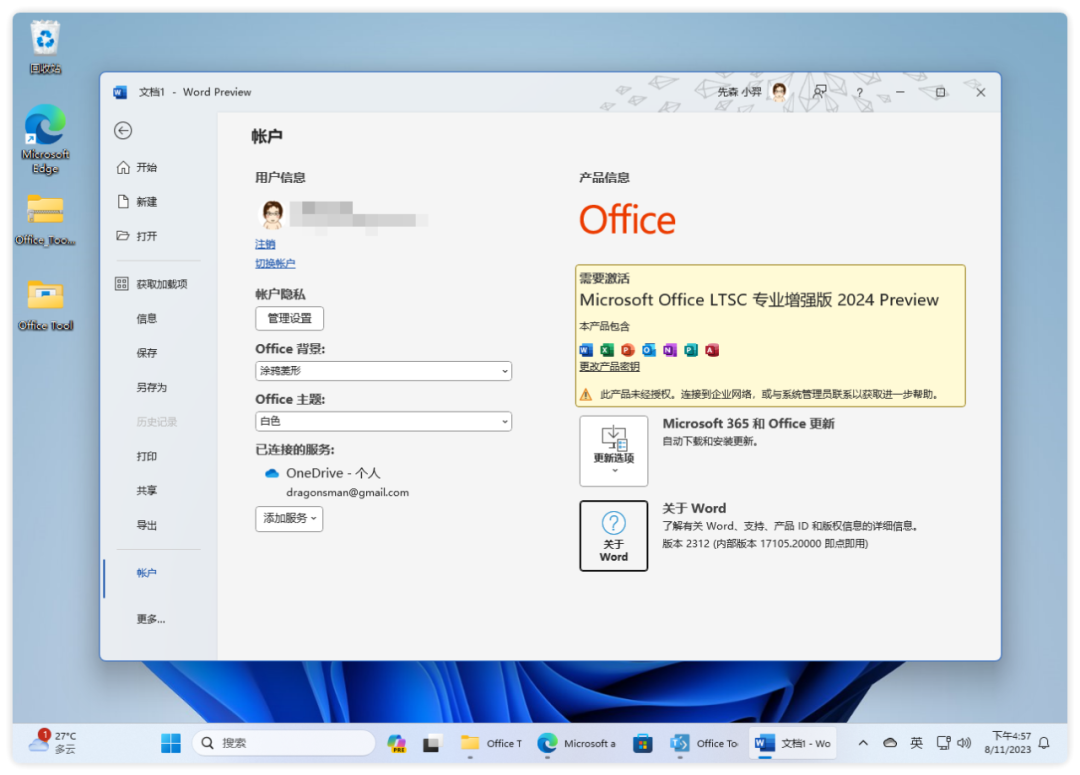The width and height of the screenshot is (1080, 775).
Task: Click the activation warning triangle icon
Action: coord(585,395)
